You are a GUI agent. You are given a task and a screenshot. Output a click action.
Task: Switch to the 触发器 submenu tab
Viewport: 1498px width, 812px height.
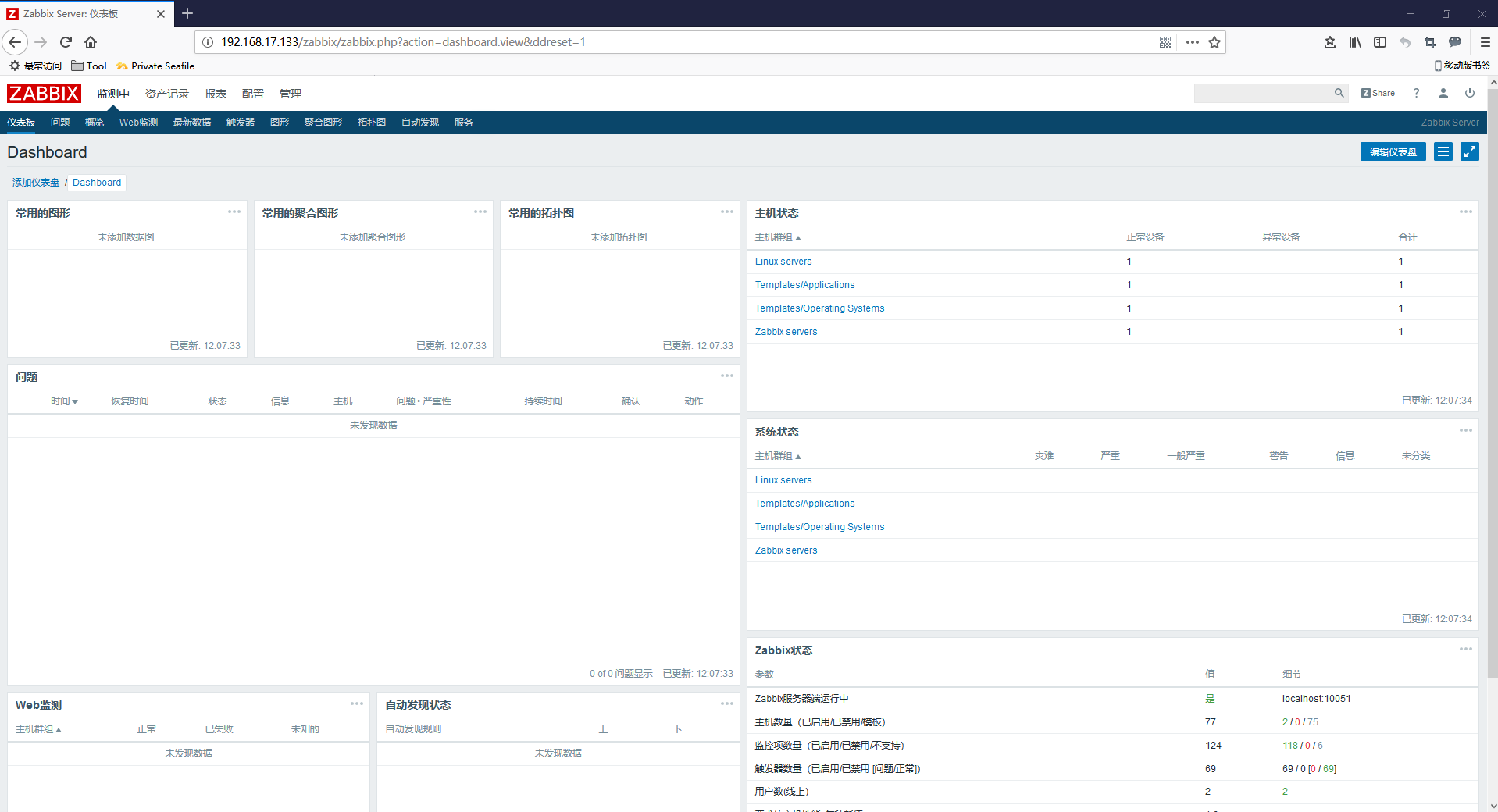[x=241, y=123]
